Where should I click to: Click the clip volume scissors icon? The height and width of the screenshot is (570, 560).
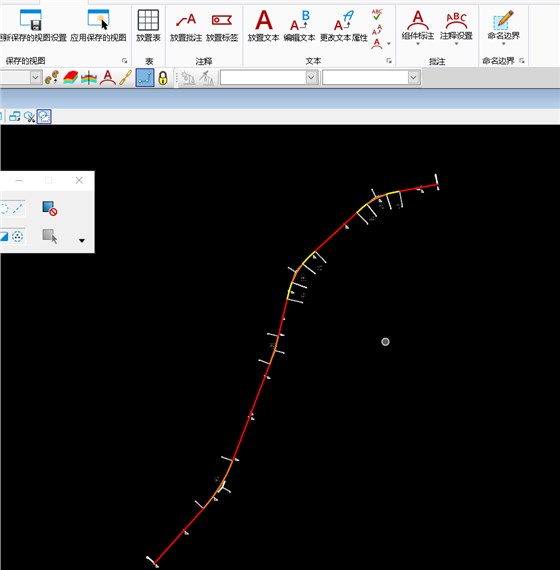pos(29,117)
